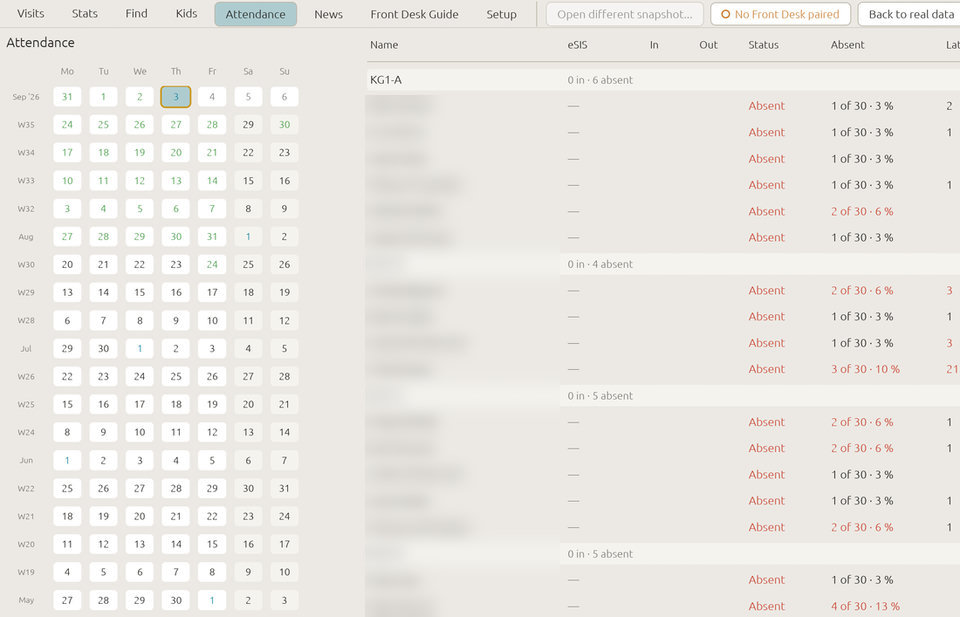The width and height of the screenshot is (960, 617).
Task: Pick day 27 in the Aug row
Action: (67, 236)
